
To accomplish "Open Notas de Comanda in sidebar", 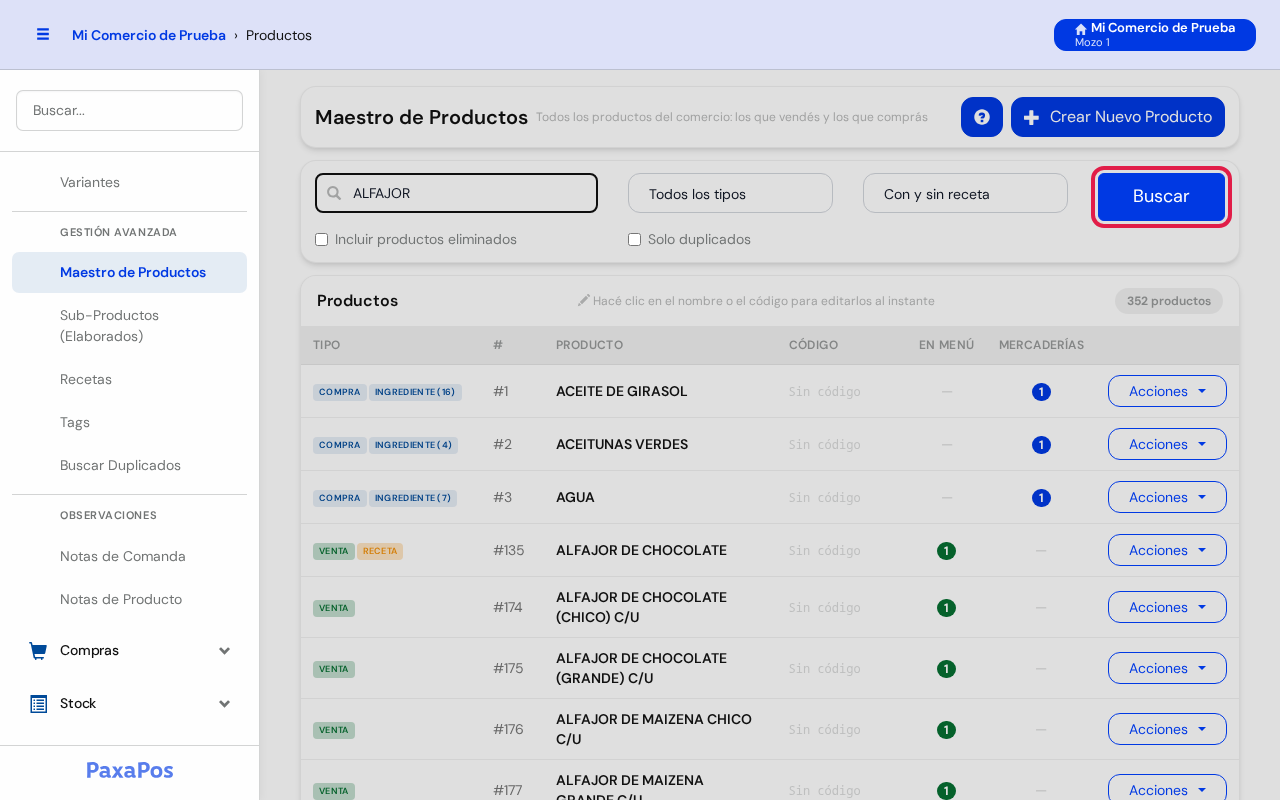I will pyautogui.click(x=129, y=556).
